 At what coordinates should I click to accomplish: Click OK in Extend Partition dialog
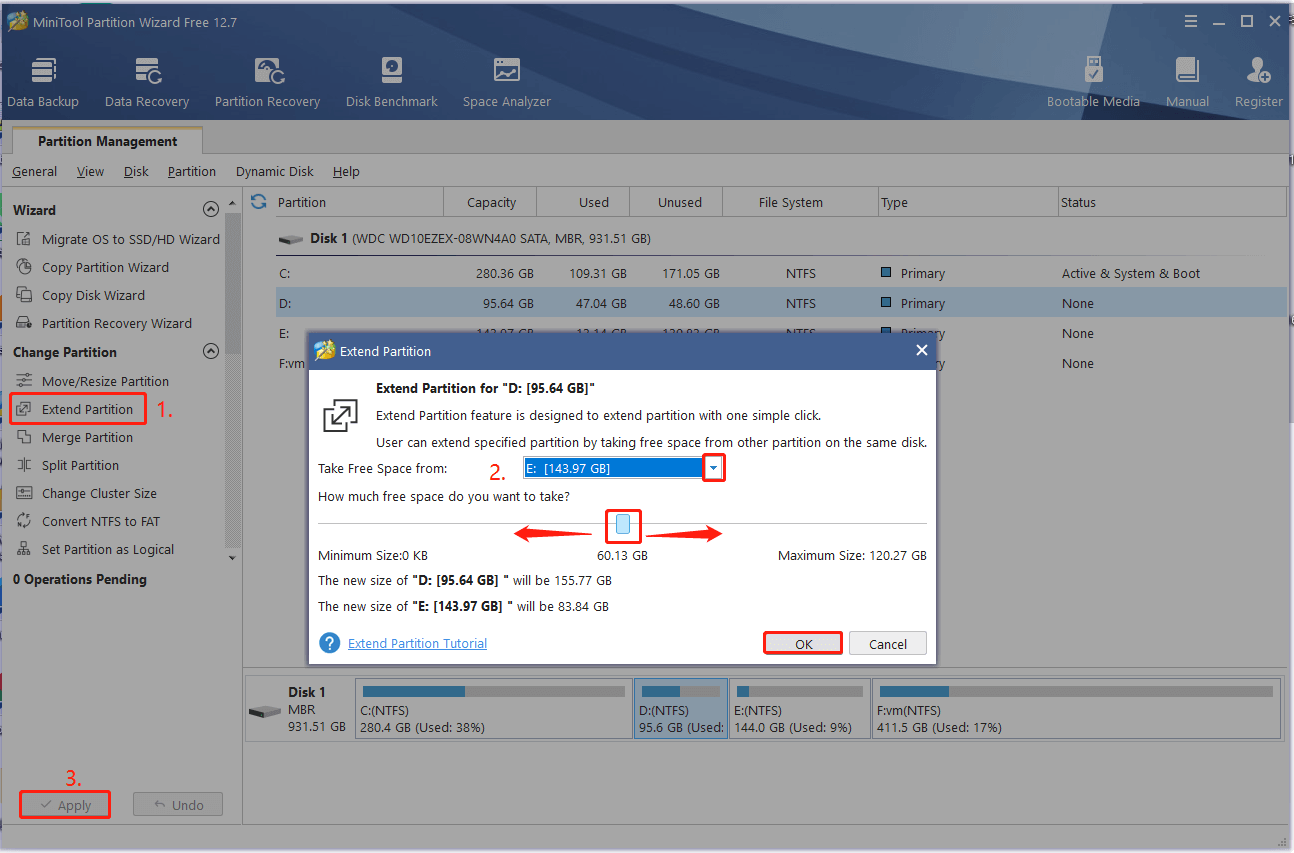[x=804, y=644]
